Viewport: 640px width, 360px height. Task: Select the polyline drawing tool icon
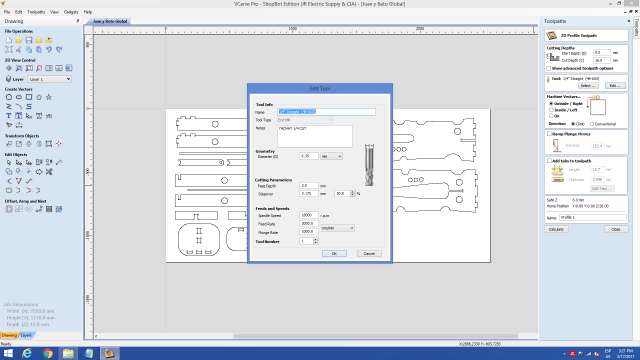9,107
